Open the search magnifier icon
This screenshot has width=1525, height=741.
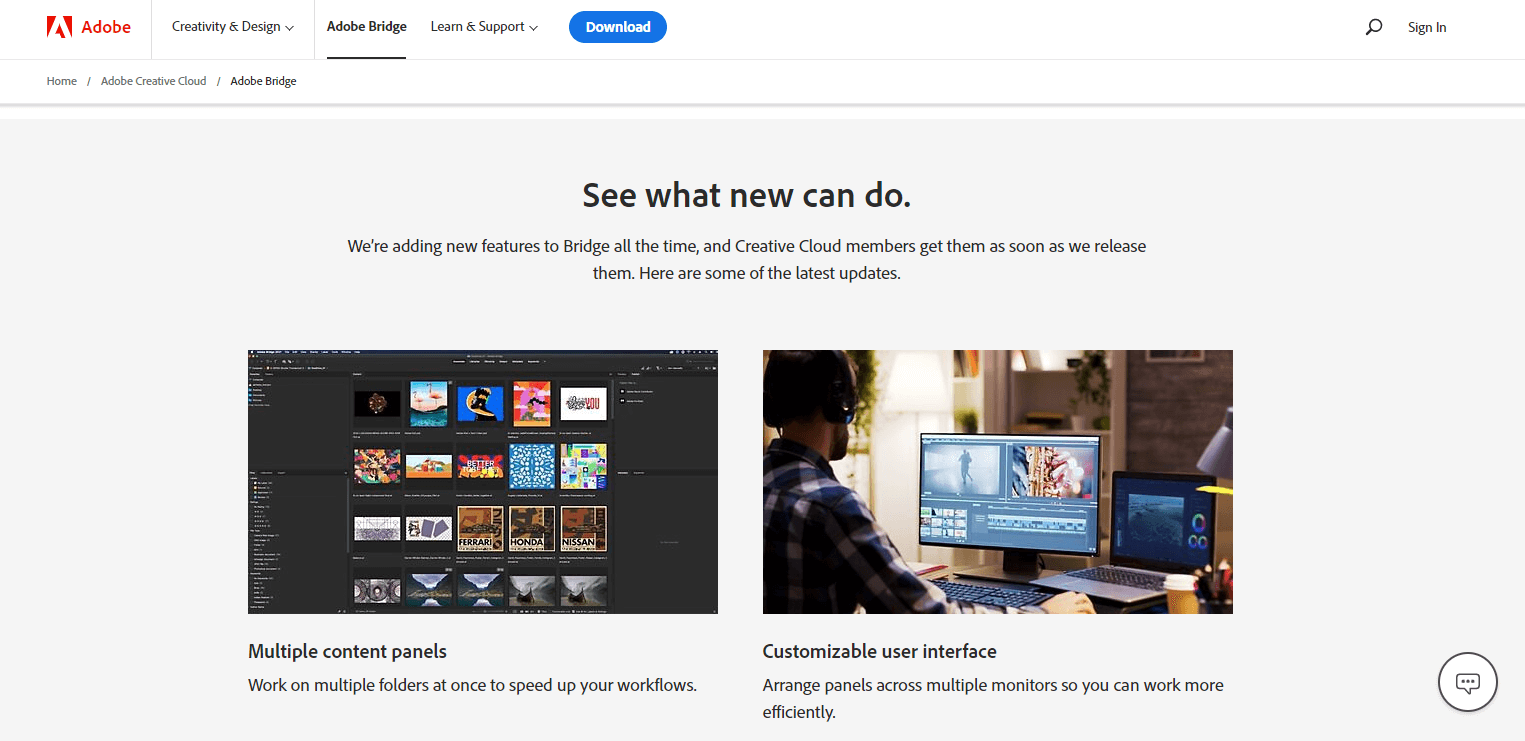pyautogui.click(x=1374, y=27)
